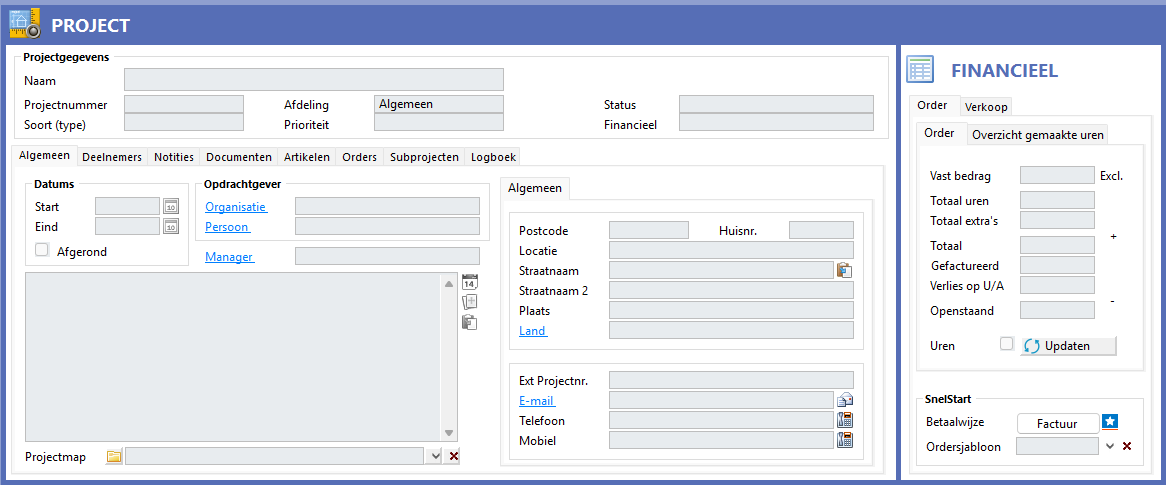Click the phone icon next to Mobiel
This screenshot has width=1166, height=485.
[x=844, y=440]
